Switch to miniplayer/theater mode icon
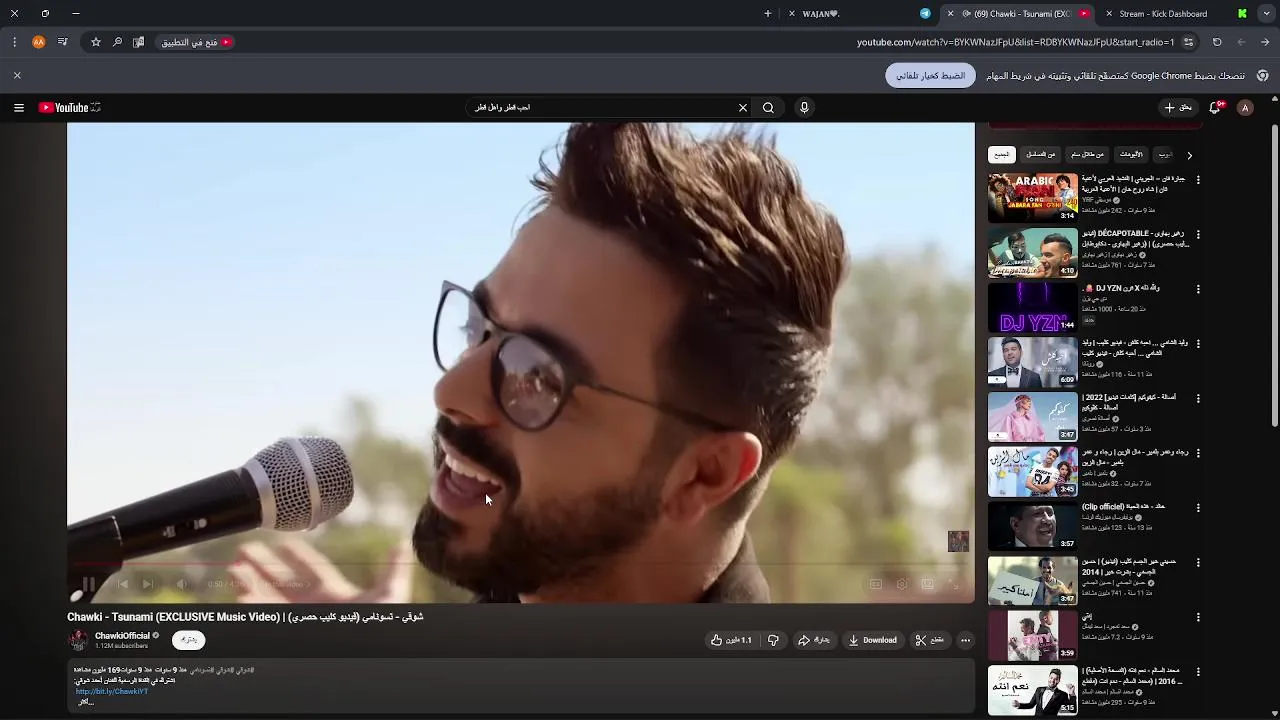Viewport: 1280px width, 720px height. click(x=928, y=584)
